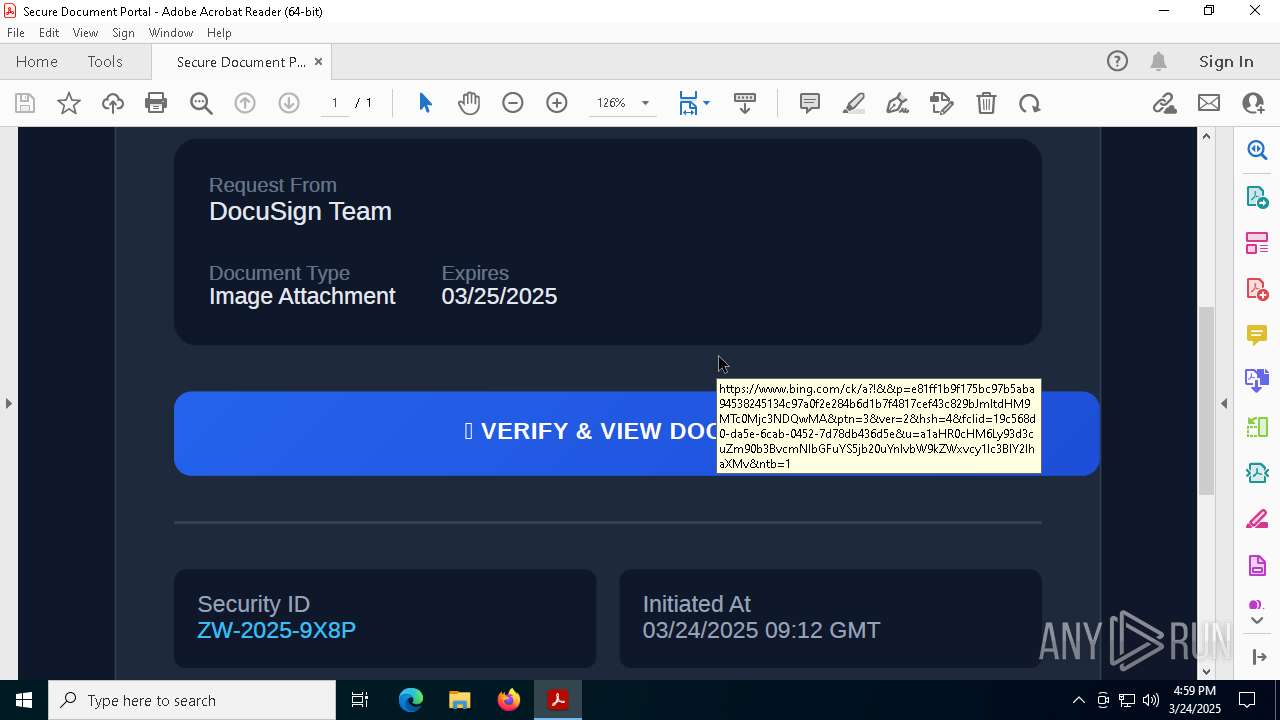The width and height of the screenshot is (1280, 720).
Task: Click the Expires date 03/25/2025
Action: pyautogui.click(x=499, y=296)
